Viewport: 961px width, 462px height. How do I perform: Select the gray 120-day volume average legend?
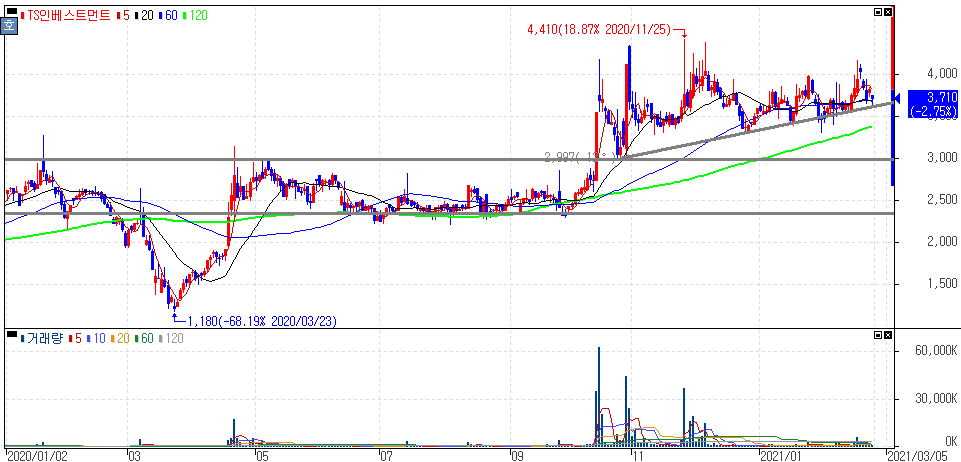172,338
